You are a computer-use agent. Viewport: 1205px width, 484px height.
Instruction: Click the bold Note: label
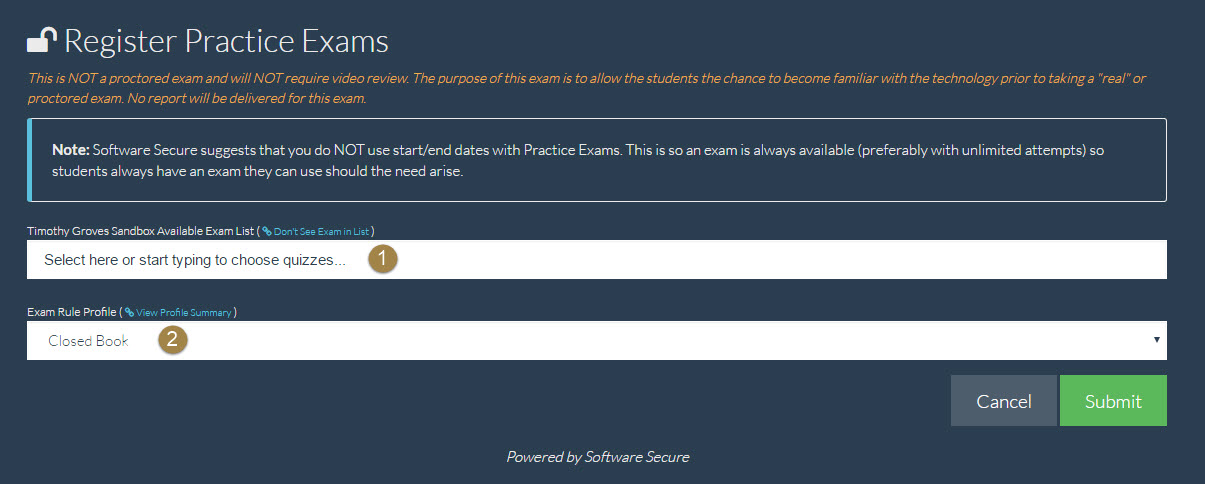point(70,150)
